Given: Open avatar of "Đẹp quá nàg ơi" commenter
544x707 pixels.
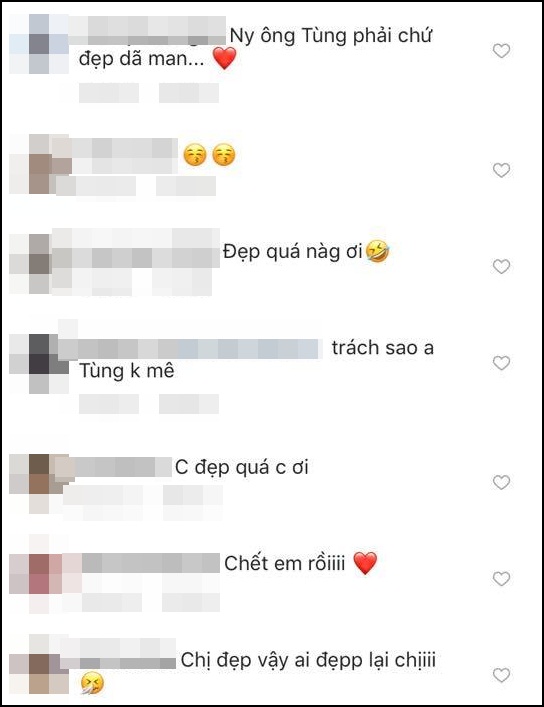Looking at the screenshot, I should (39, 264).
